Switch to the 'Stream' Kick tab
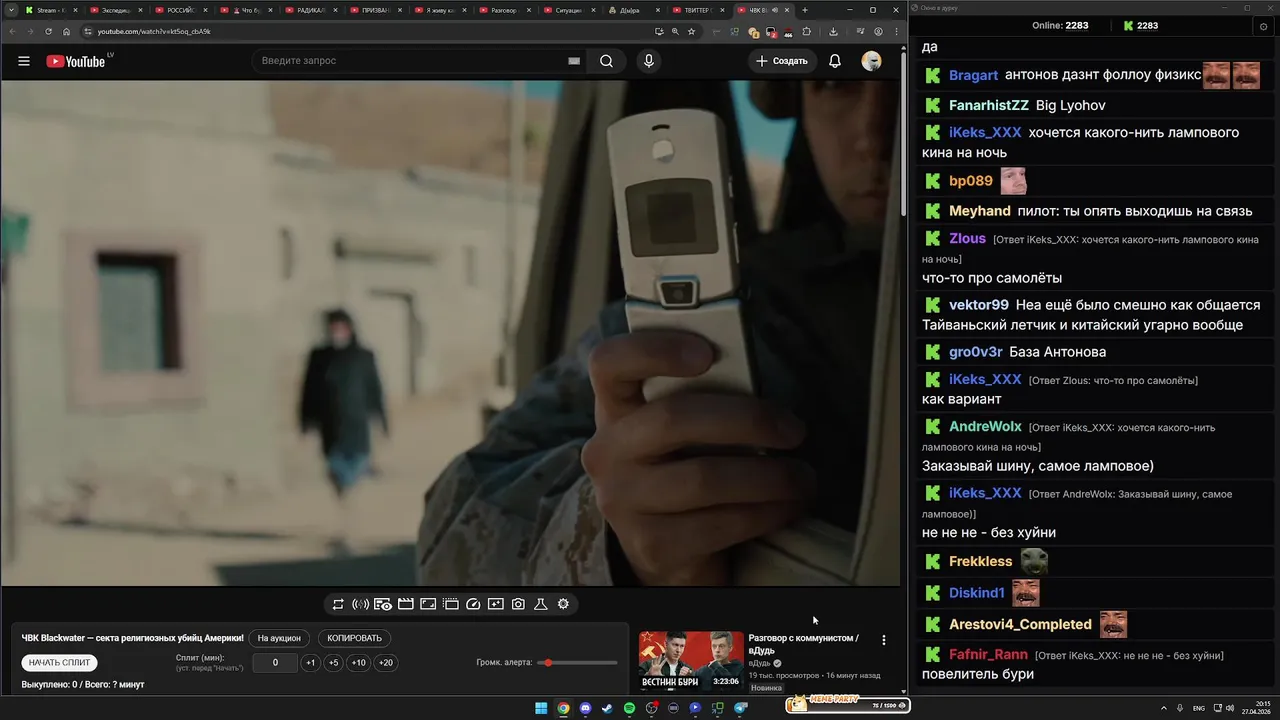This screenshot has height=720, width=1280. 50,10
